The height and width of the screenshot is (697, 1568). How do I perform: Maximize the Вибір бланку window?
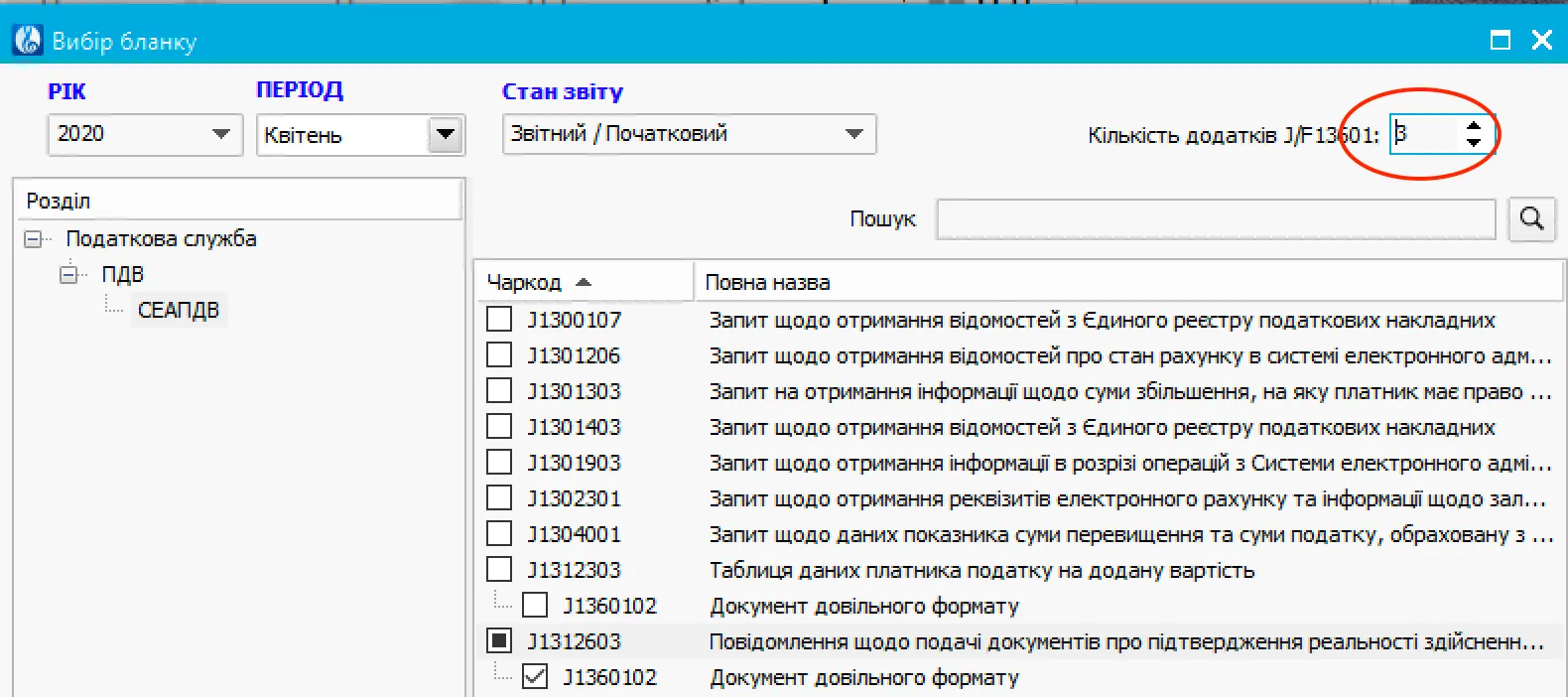[x=1501, y=40]
